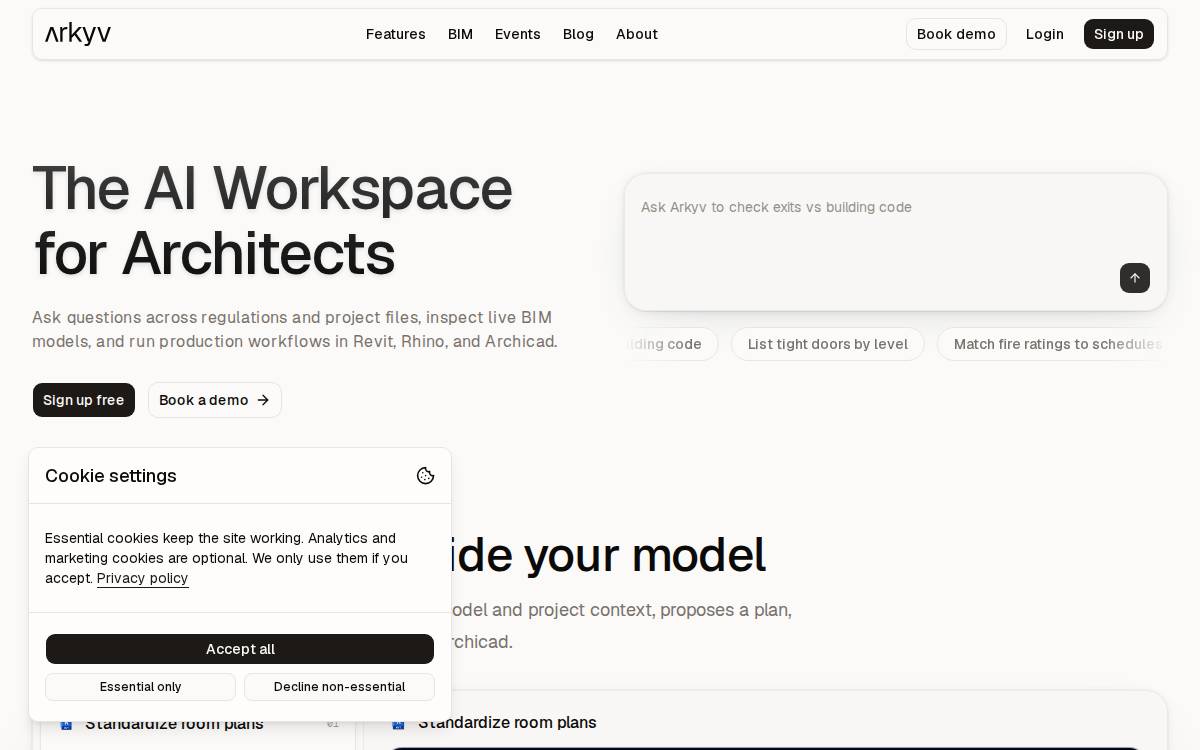Image resolution: width=1200 pixels, height=750 pixels.
Task: Click Book demo in the header
Action: tap(956, 34)
